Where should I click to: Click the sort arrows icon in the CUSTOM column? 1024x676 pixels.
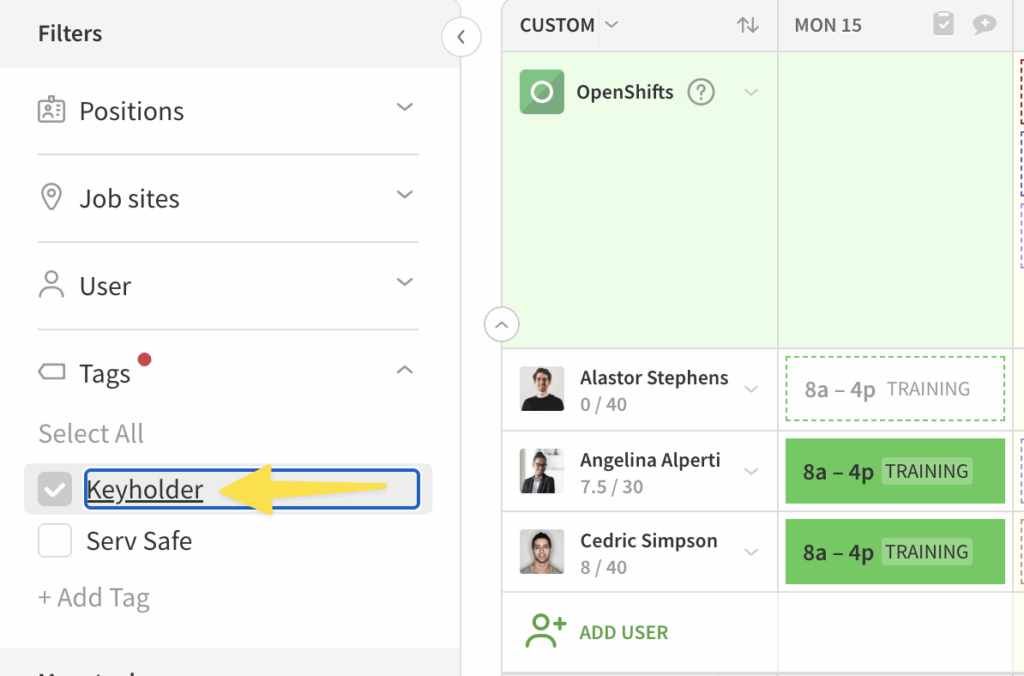(x=748, y=26)
